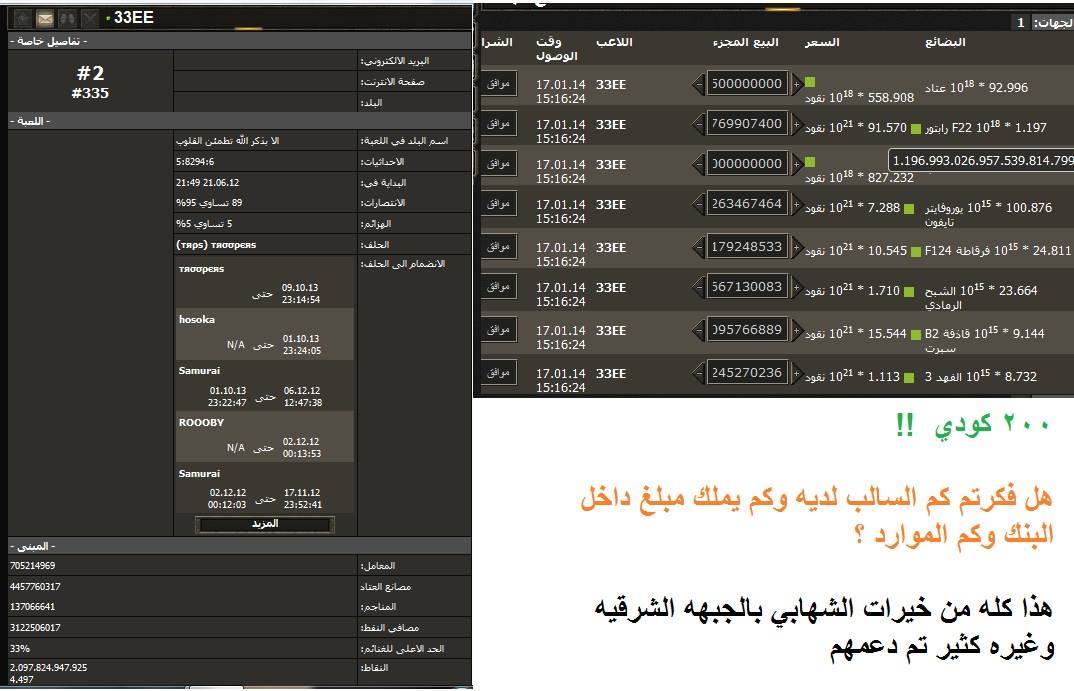Click the partial sale field showing 263467464
The image size is (1074, 691).
tap(747, 204)
